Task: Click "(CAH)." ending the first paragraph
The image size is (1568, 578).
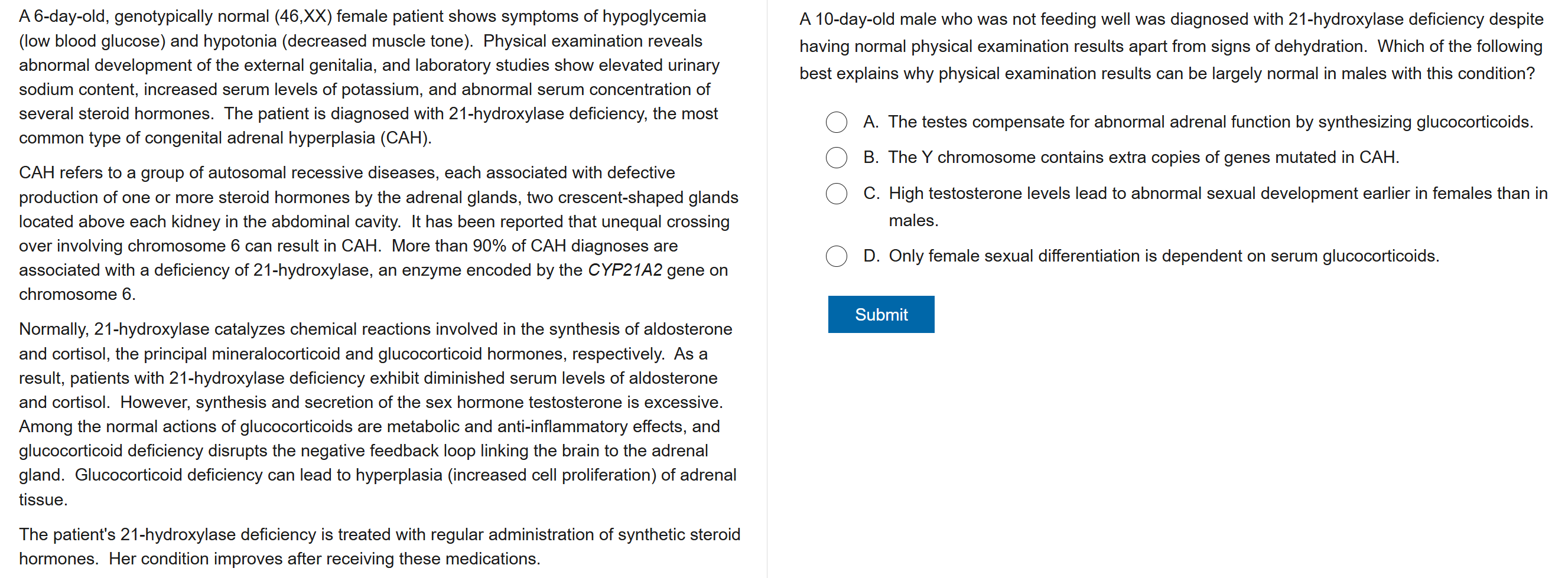Action: 405,138
